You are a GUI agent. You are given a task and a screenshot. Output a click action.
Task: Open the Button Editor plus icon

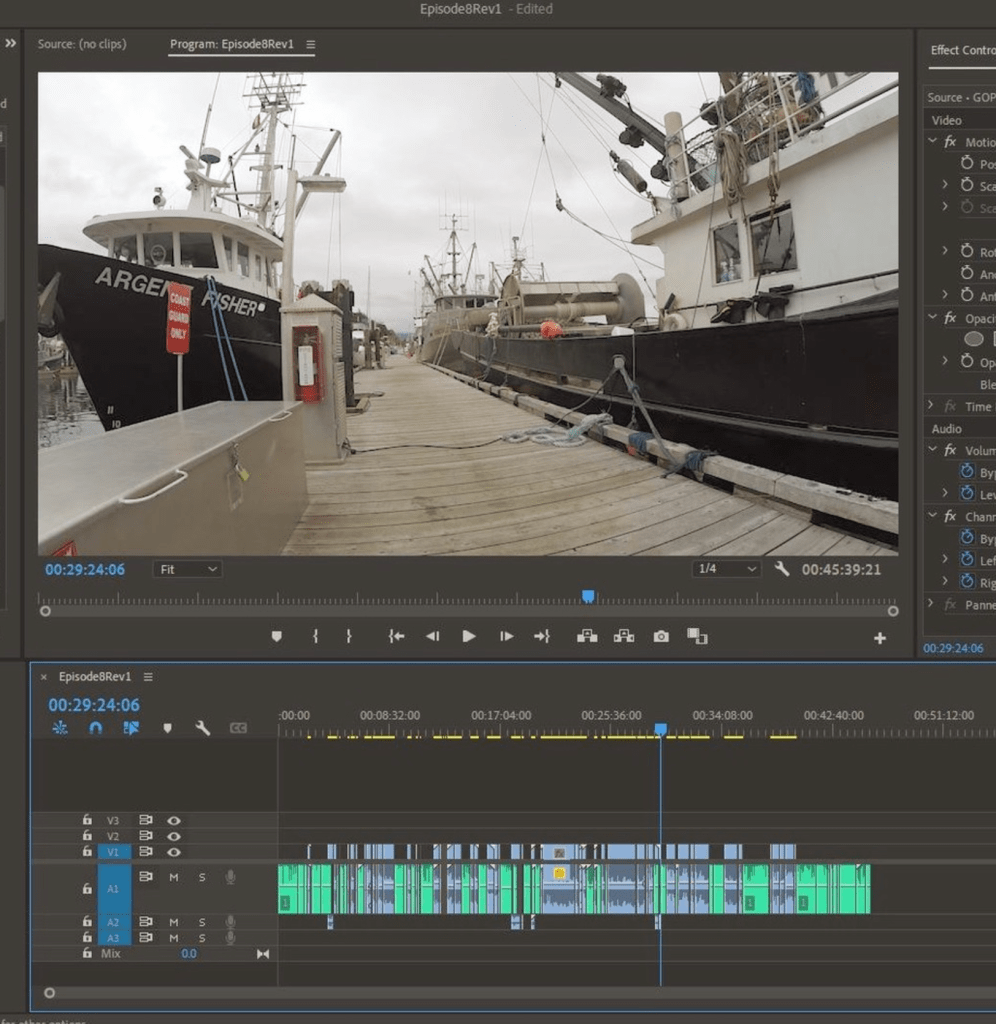(879, 638)
